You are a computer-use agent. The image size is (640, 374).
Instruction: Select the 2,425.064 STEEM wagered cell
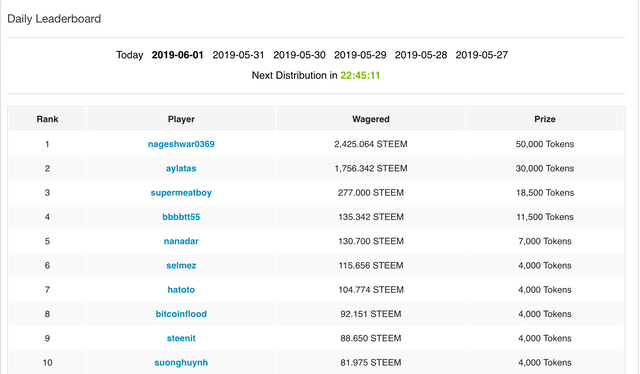[x=371, y=144]
